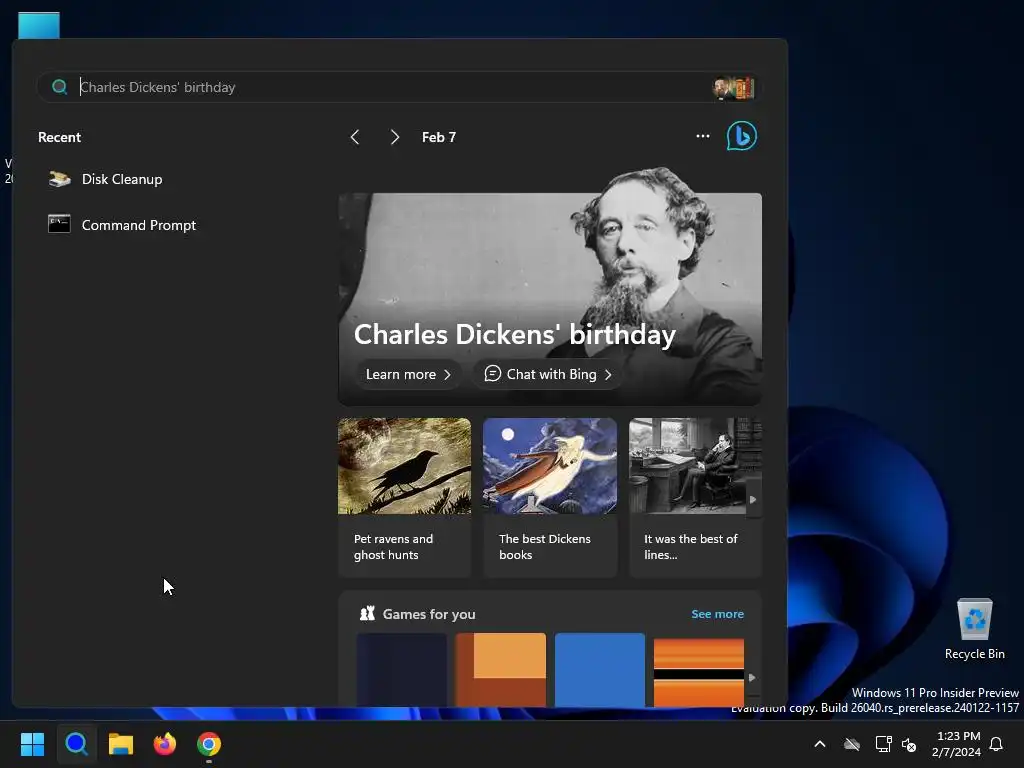The width and height of the screenshot is (1024, 768).
Task: Click the Charles Dickens' birthday headline
Action: tap(515, 334)
